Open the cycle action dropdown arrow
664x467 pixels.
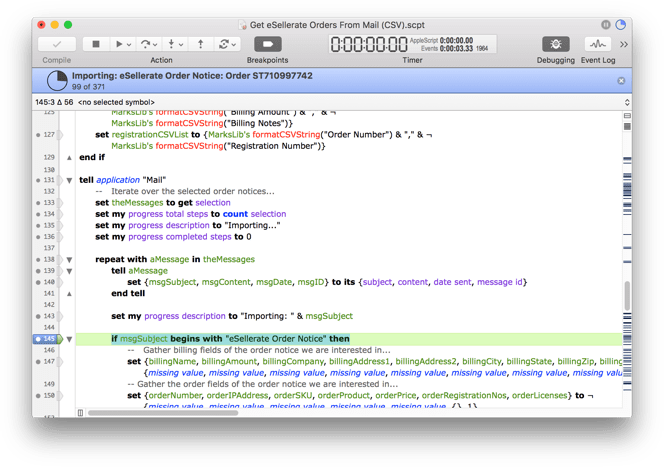[233, 44]
